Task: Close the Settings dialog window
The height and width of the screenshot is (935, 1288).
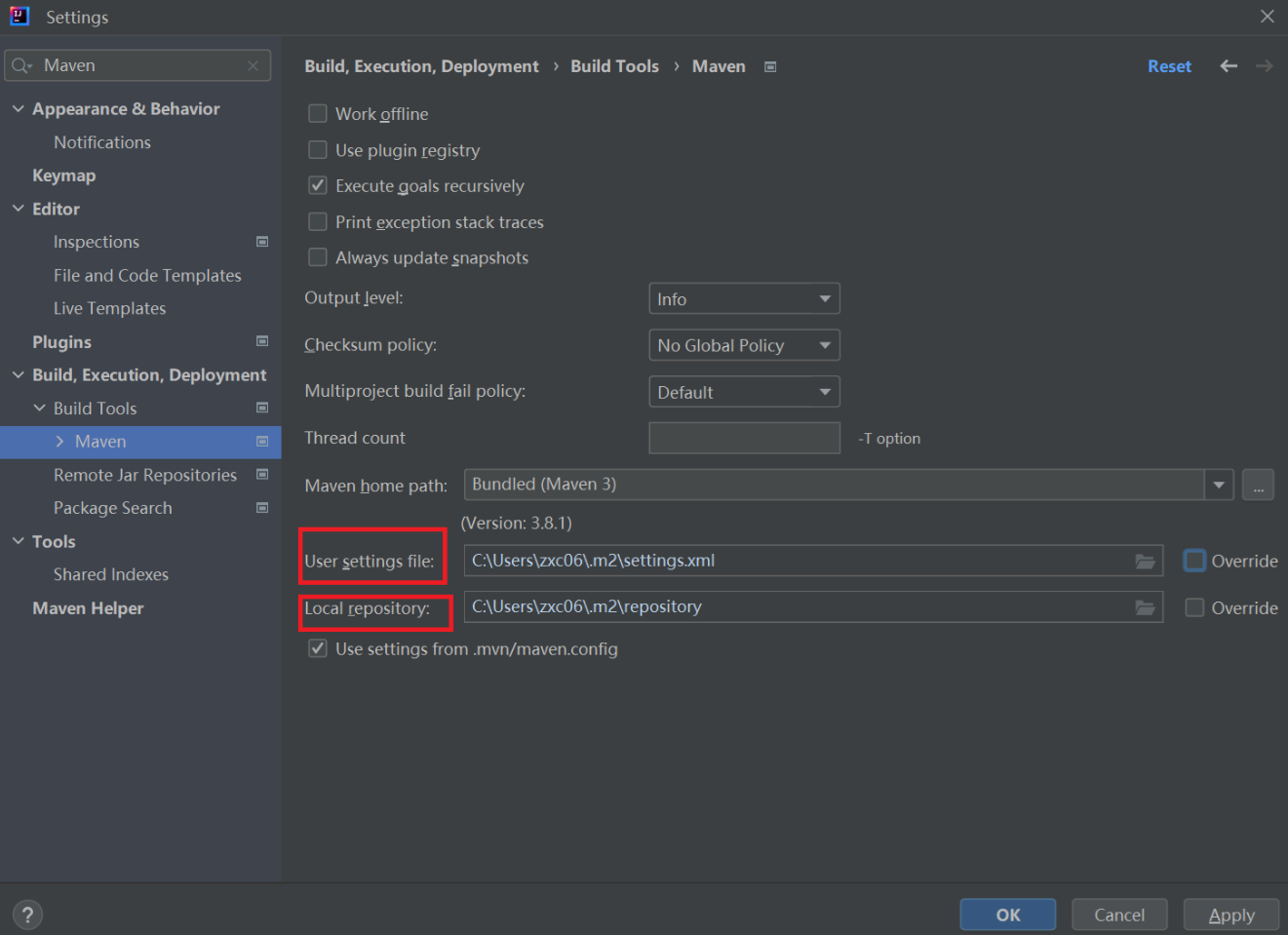Action: [1268, 17]
